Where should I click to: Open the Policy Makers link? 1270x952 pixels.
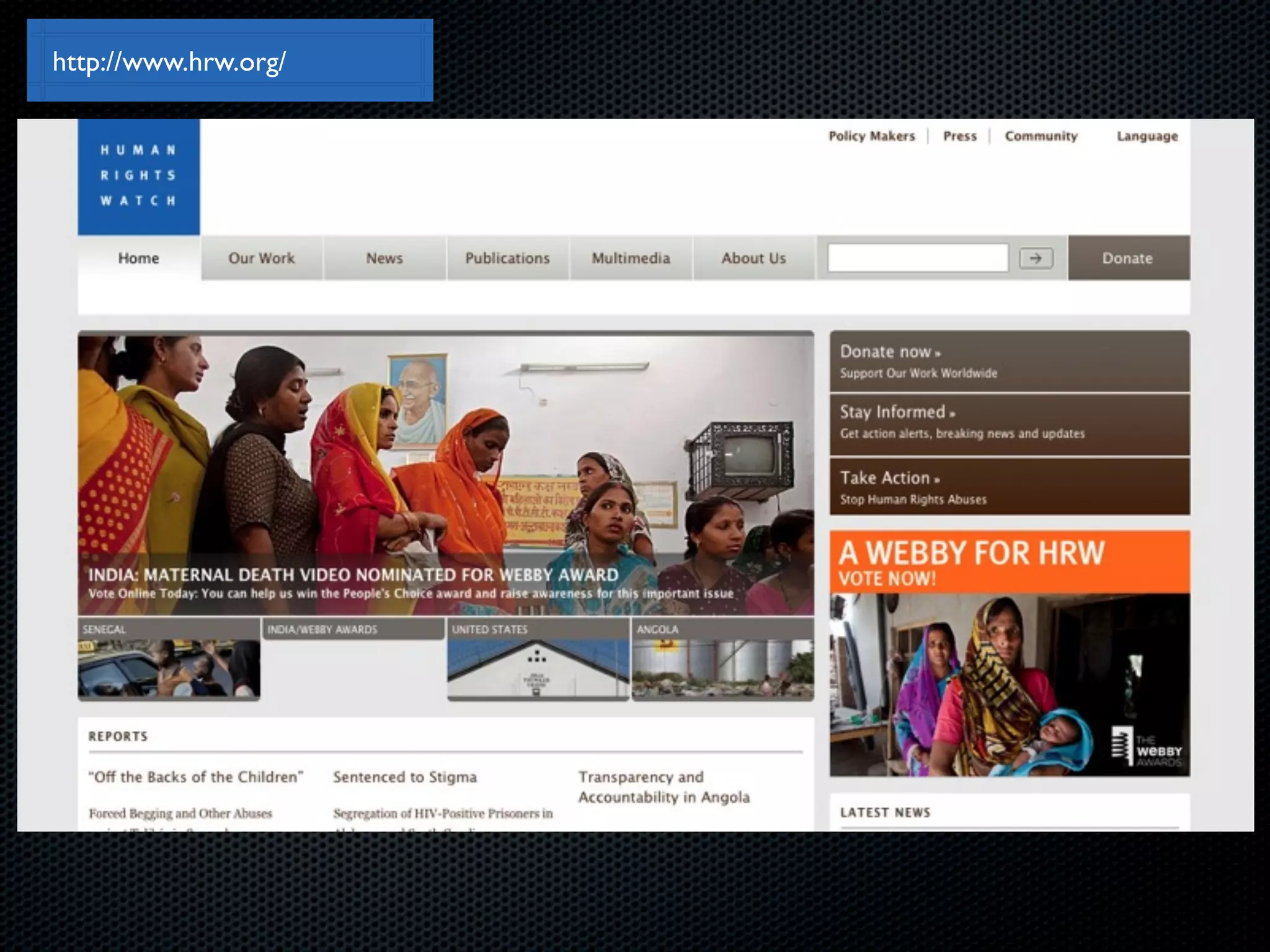pyautogui.click(x=872, y=136)
